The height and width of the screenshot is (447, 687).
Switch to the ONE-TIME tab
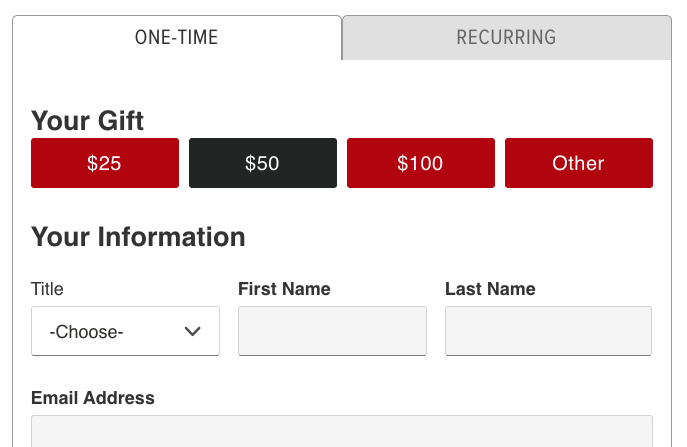177,38
